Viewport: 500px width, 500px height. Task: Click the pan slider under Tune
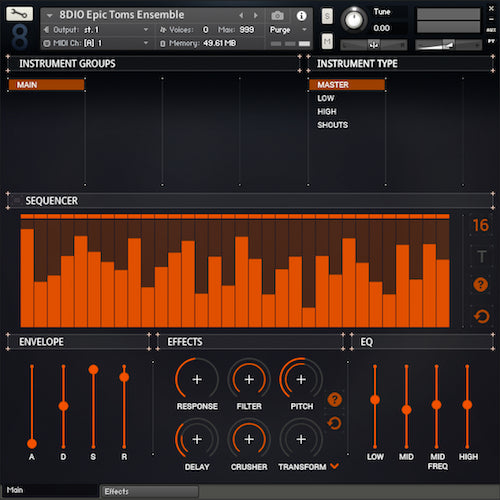point(374,44)
